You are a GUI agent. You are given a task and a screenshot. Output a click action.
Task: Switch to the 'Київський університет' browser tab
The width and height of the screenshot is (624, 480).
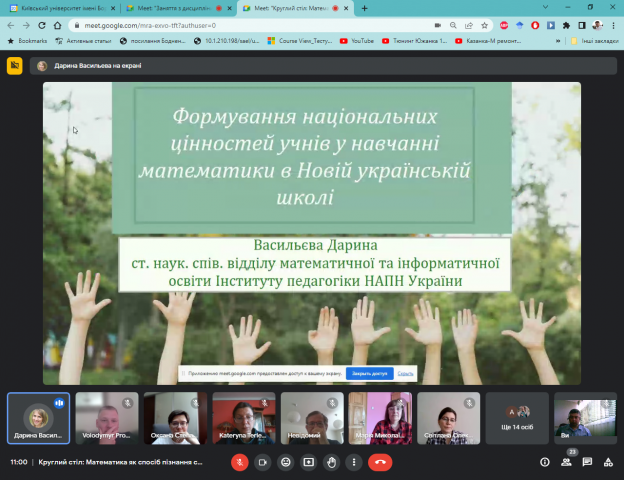pos(65,8)
